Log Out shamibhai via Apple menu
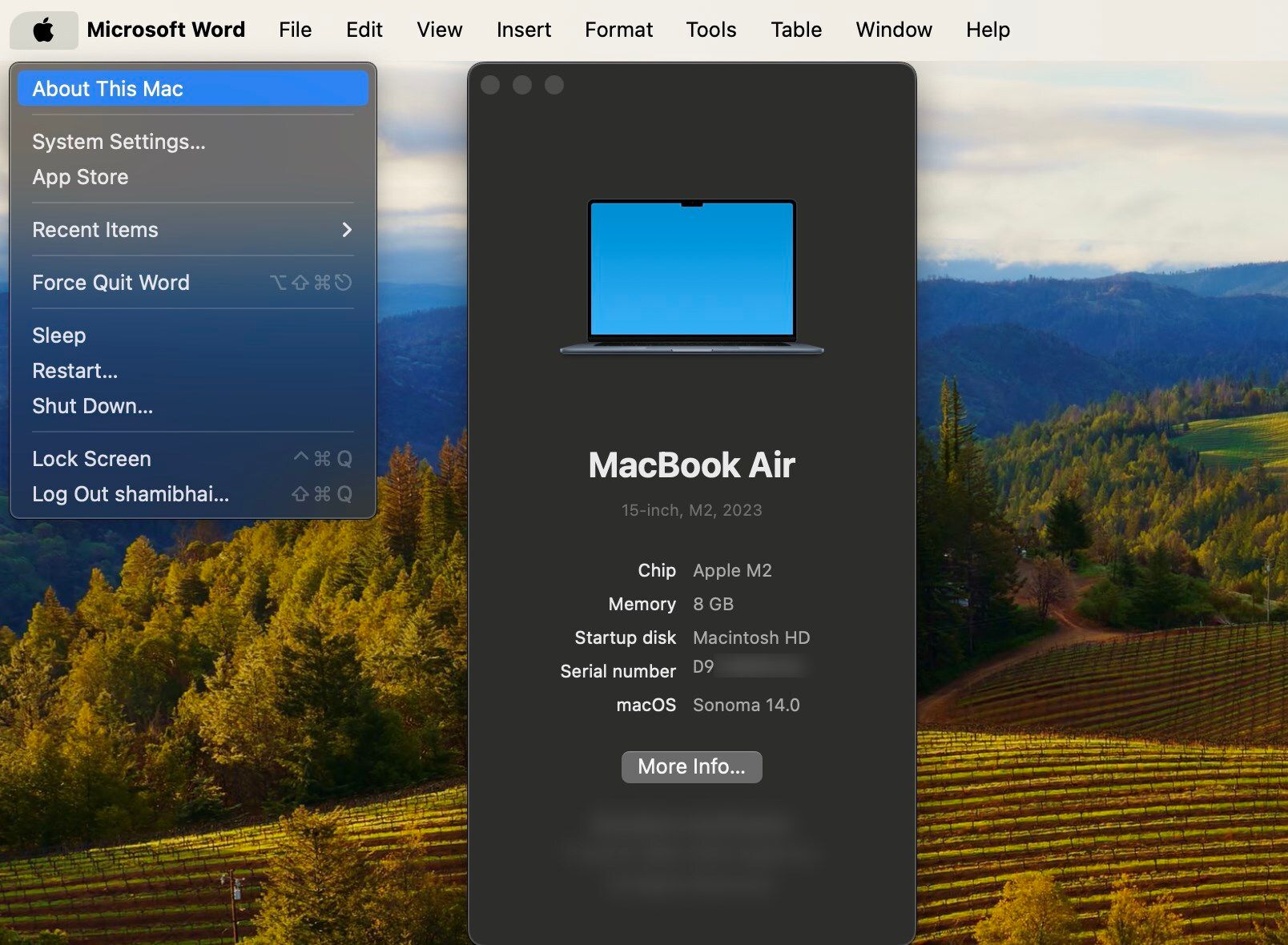Image resolution: width=1288 pixels, height=945 pixels. 192,494
